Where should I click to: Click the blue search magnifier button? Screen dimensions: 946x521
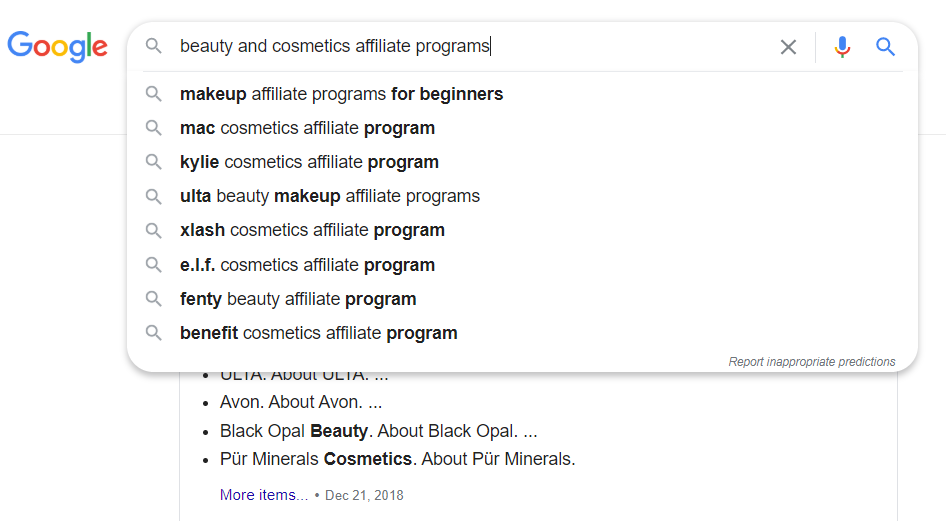(885, 46)
